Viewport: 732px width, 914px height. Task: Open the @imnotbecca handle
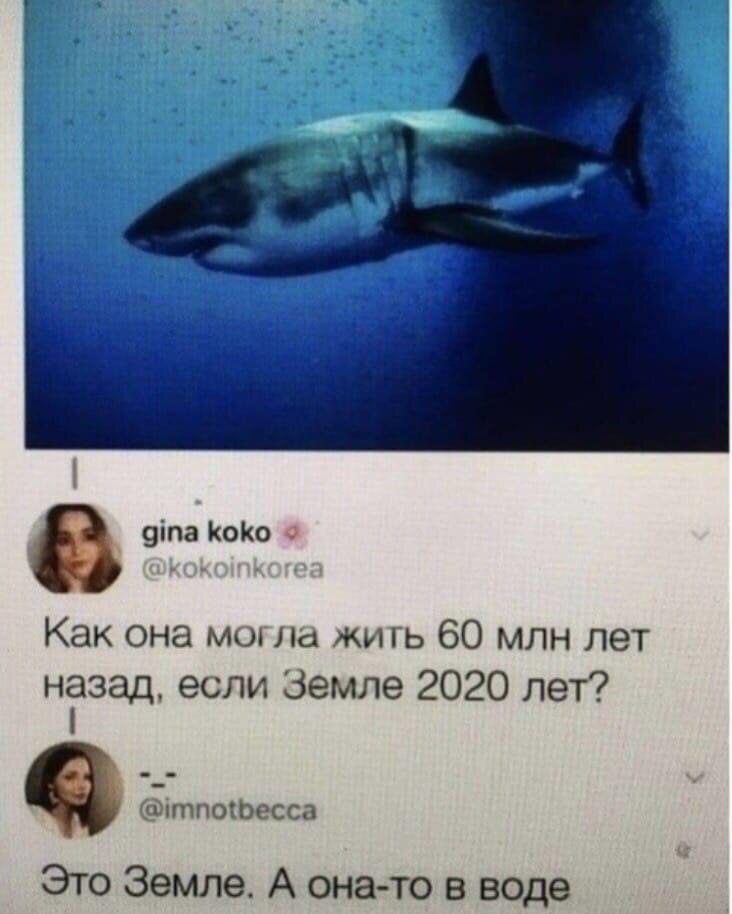(229, 810)
